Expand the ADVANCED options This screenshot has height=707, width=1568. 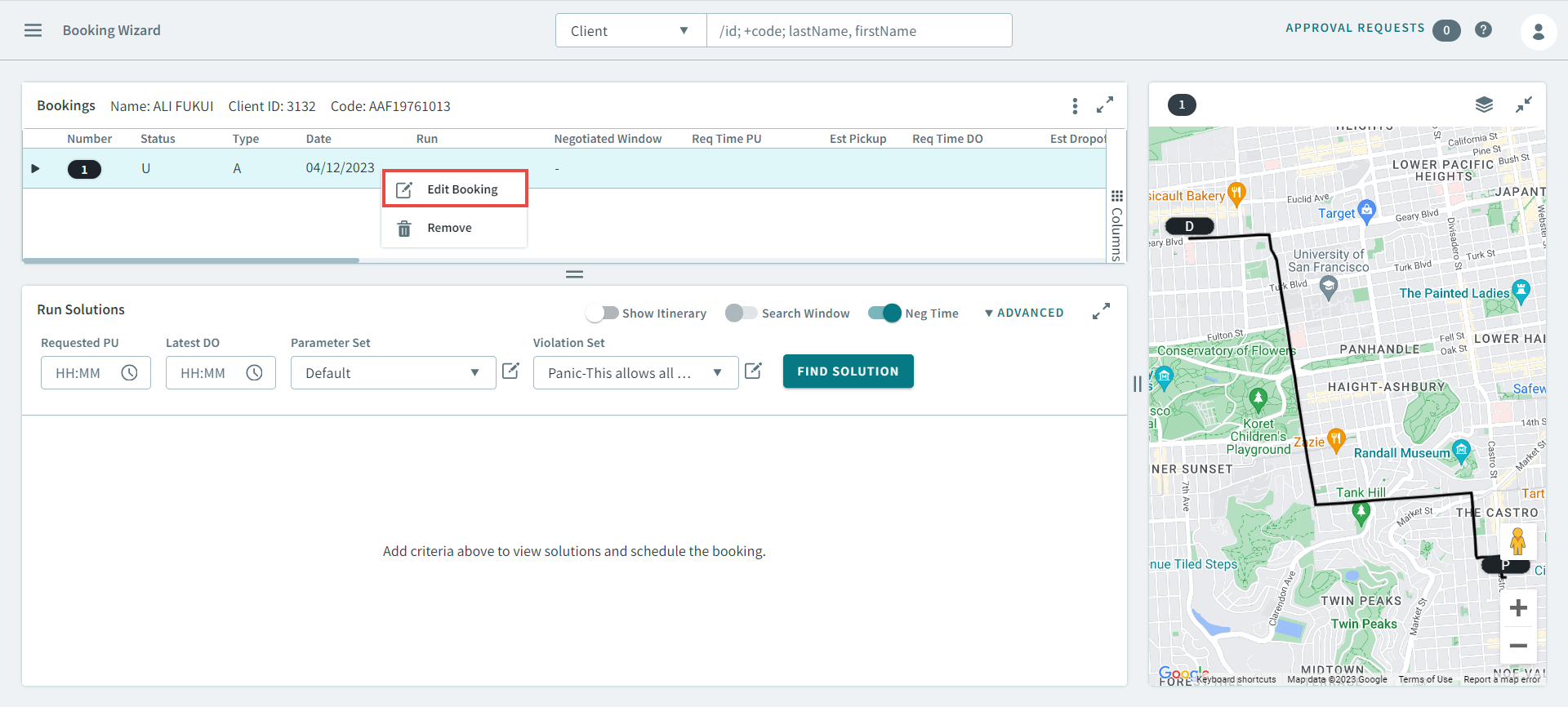pyautogui.click(x=1024, y=313)
